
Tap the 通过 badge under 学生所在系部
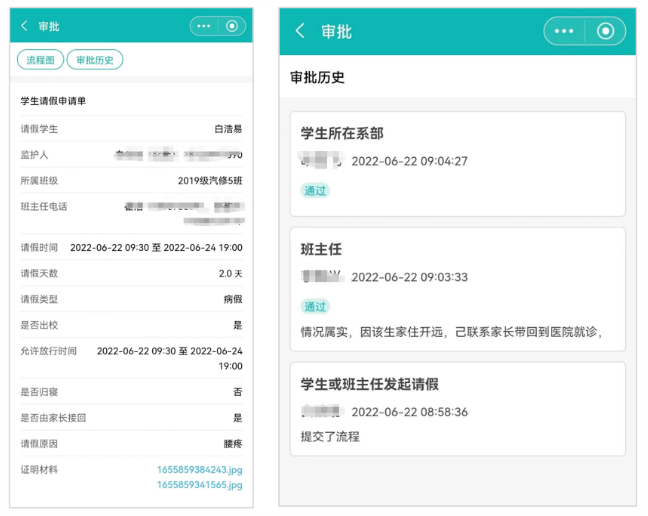point(315,190)
